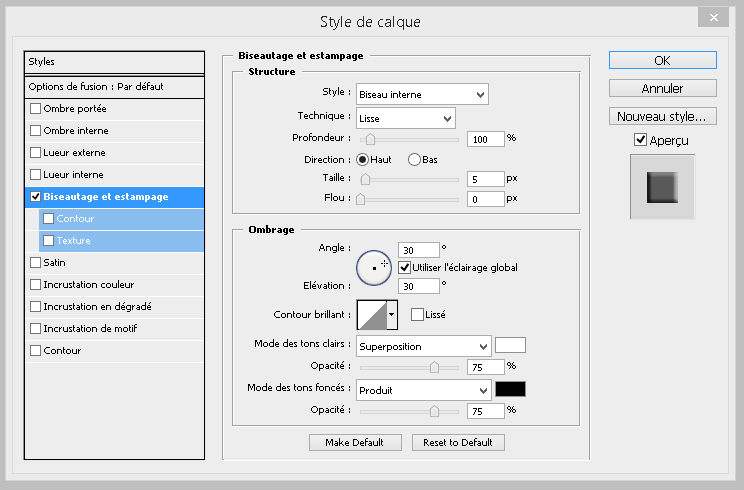Select the Ombre portée style row
This screenshot has width=744, height=490.
pos(114,109)
